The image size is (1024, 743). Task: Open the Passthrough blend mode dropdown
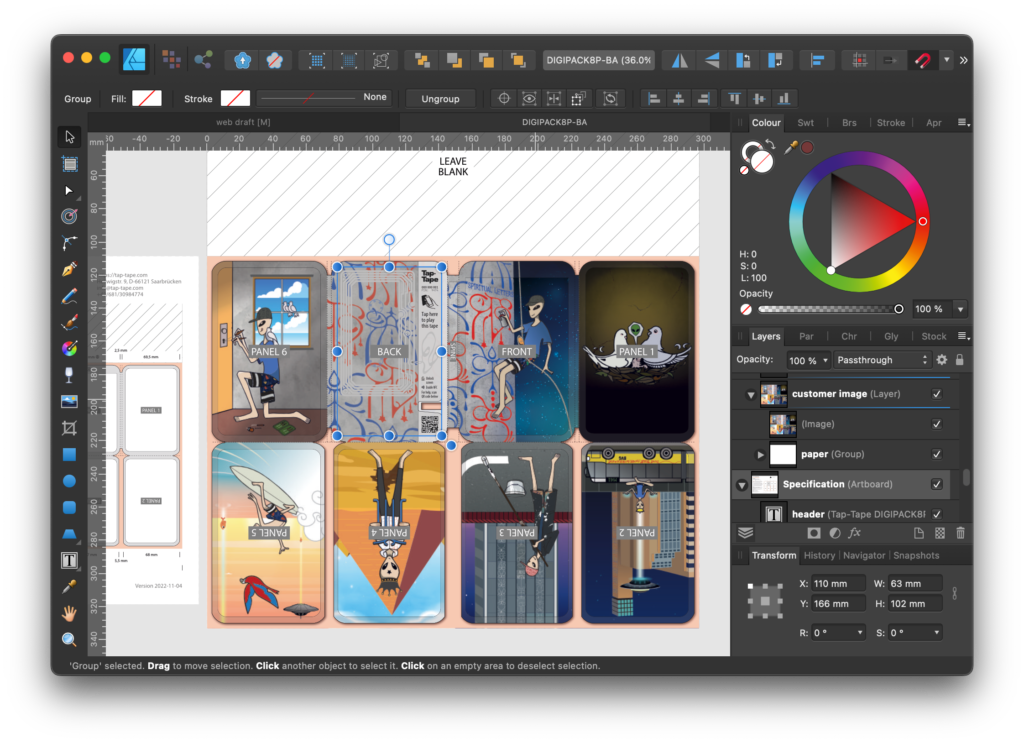click(881, 360)
